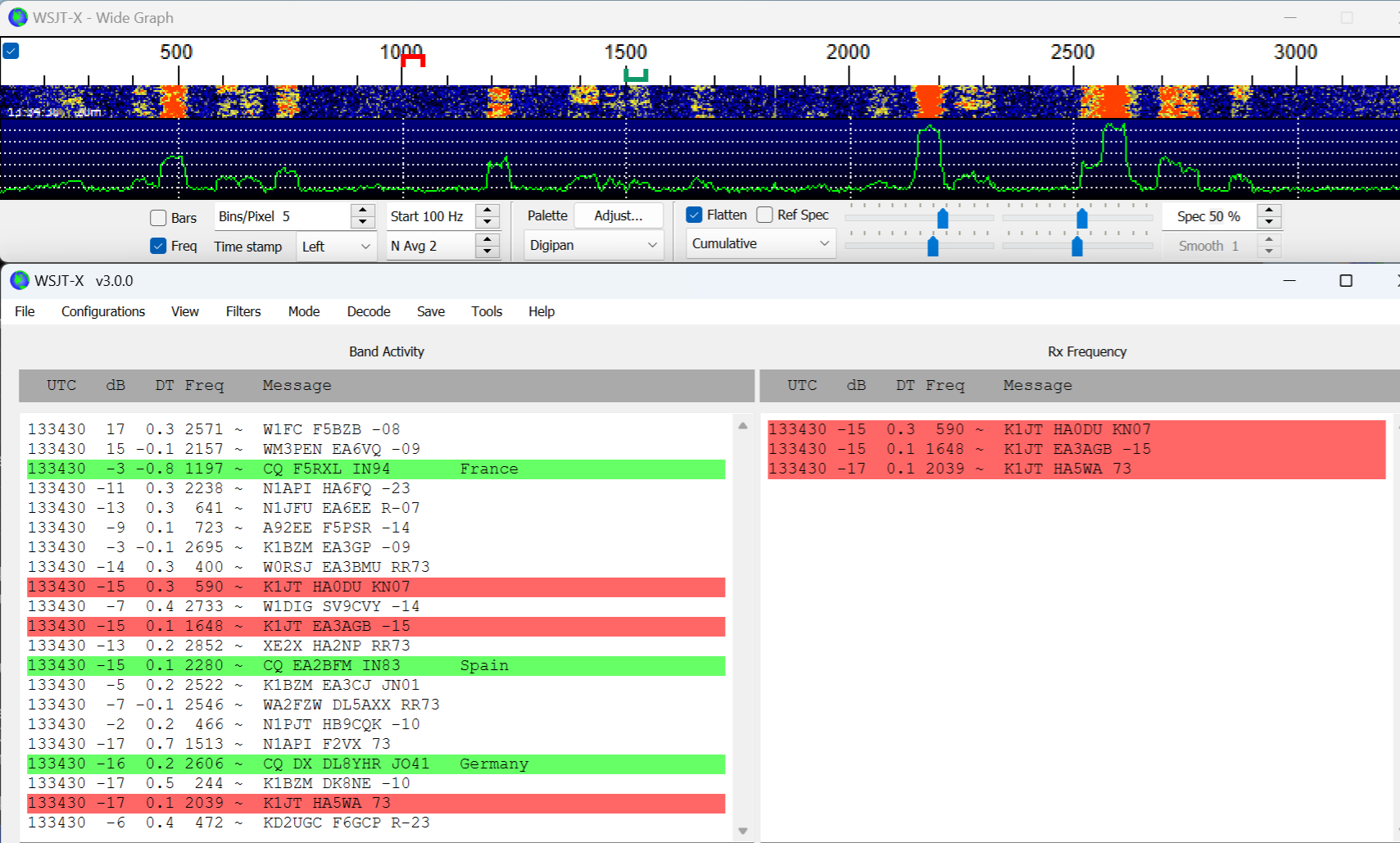
Task: Disable the Flatten checkbox
Action: (695, 215)
